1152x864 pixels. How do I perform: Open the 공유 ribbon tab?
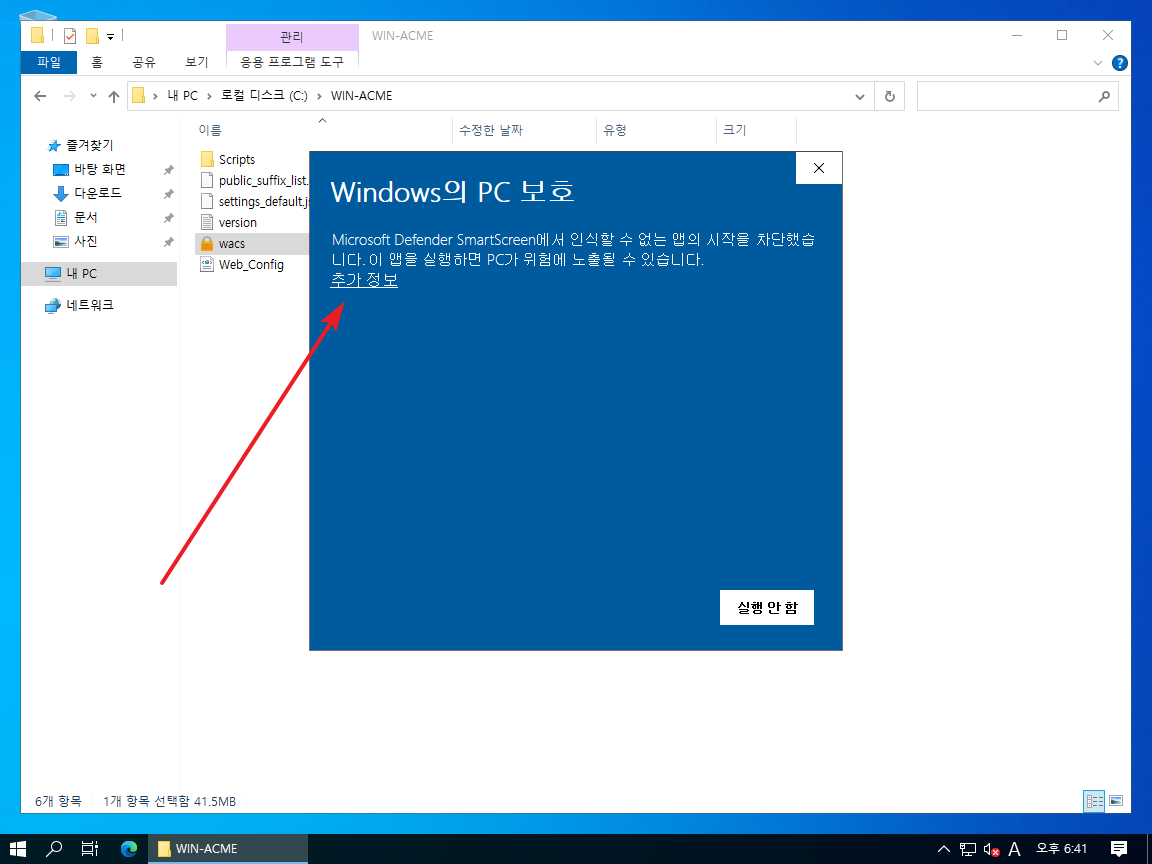(144, 62)
